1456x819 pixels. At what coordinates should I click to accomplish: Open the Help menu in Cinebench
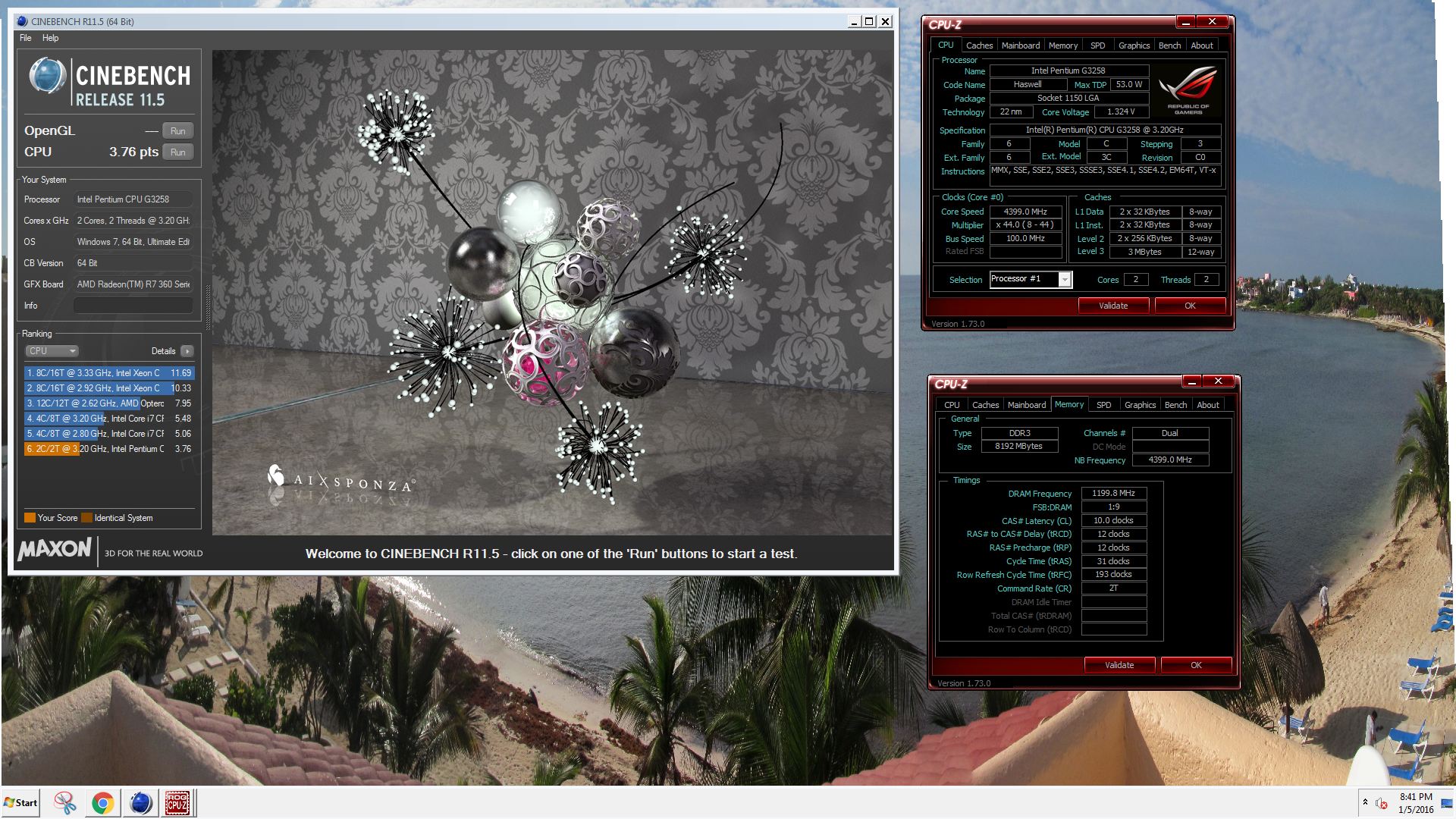50,38
